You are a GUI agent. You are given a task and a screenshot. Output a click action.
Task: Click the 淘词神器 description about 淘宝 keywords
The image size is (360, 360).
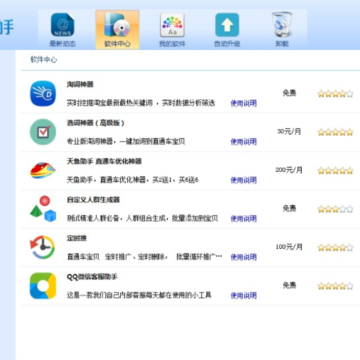tap(141, 103)
